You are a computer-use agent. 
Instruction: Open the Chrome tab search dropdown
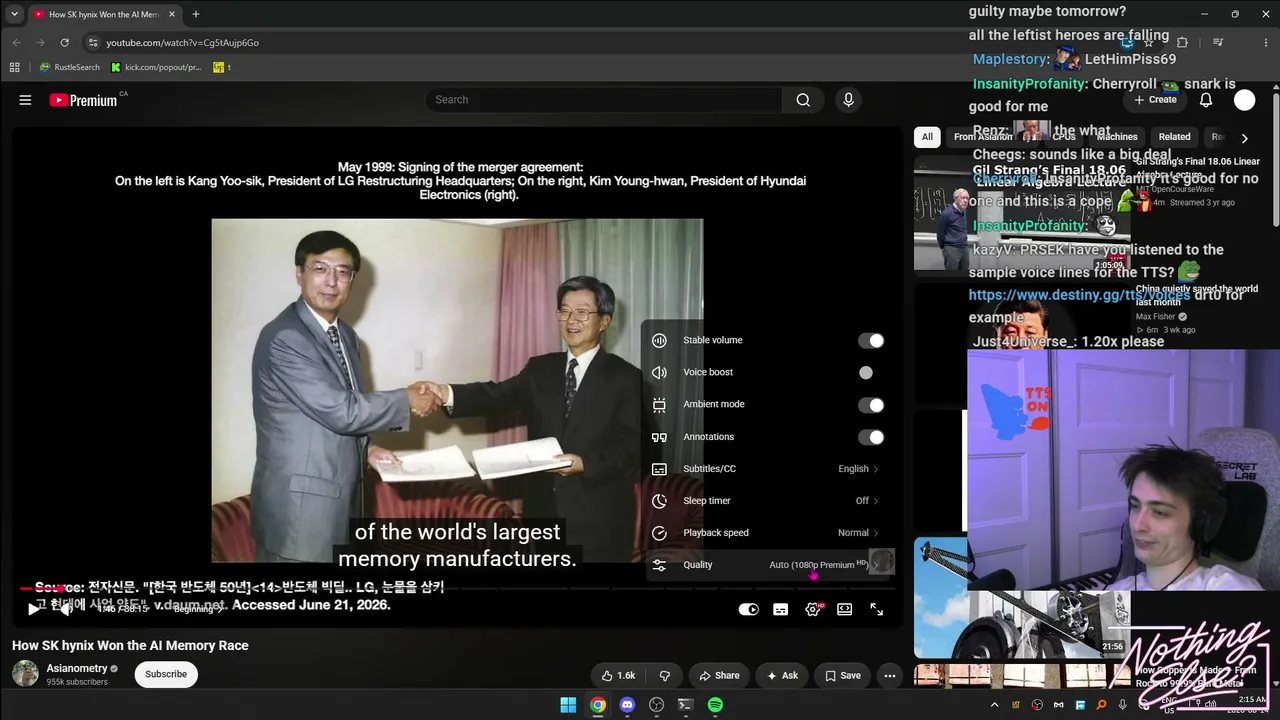(14, 14)
